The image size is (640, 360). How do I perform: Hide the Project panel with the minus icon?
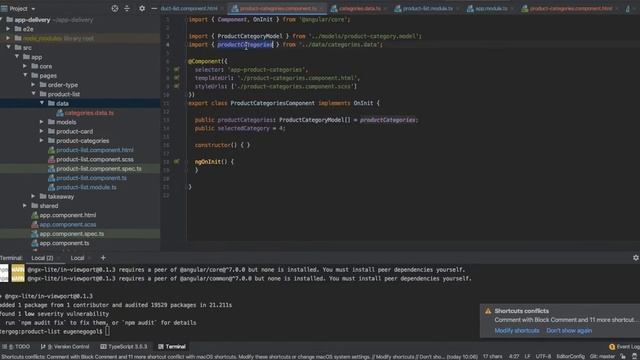point(154,8)
